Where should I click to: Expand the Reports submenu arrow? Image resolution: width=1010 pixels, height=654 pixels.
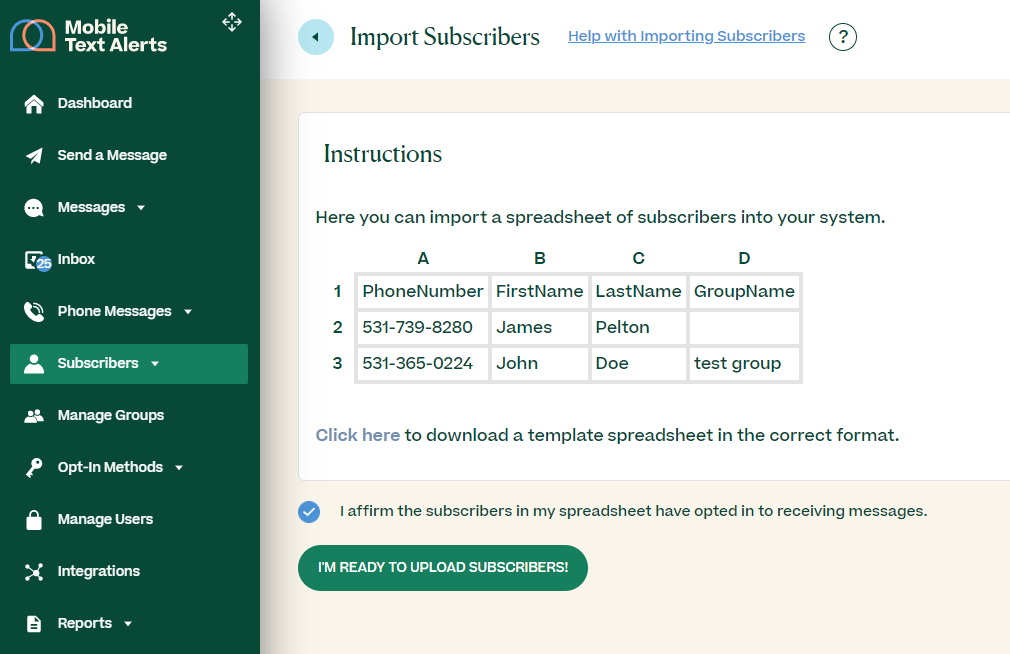(x=128, y=624)
